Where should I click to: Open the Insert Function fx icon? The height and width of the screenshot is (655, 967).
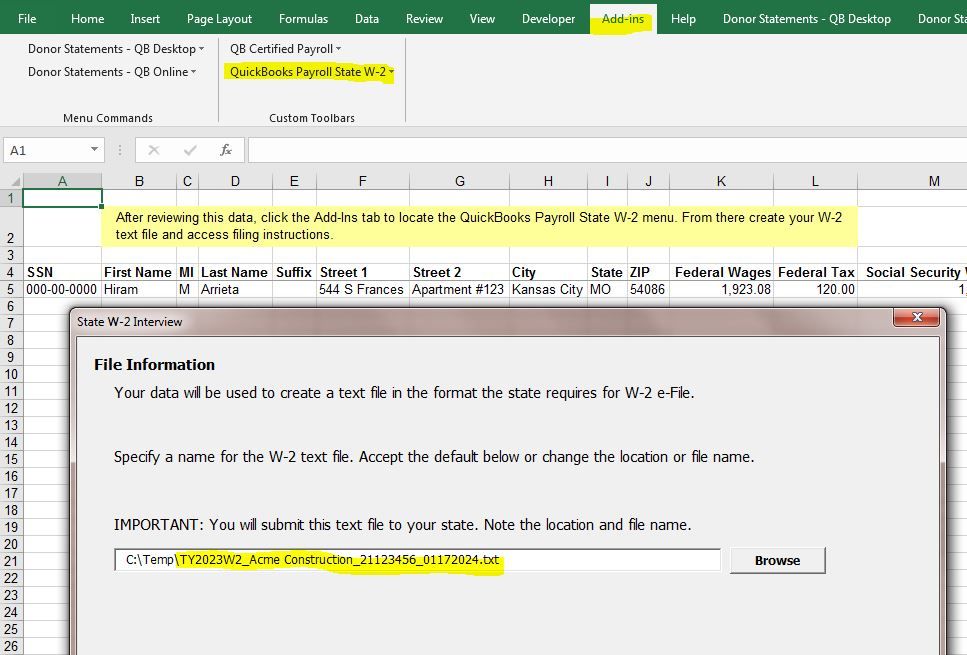pos(226,150)
